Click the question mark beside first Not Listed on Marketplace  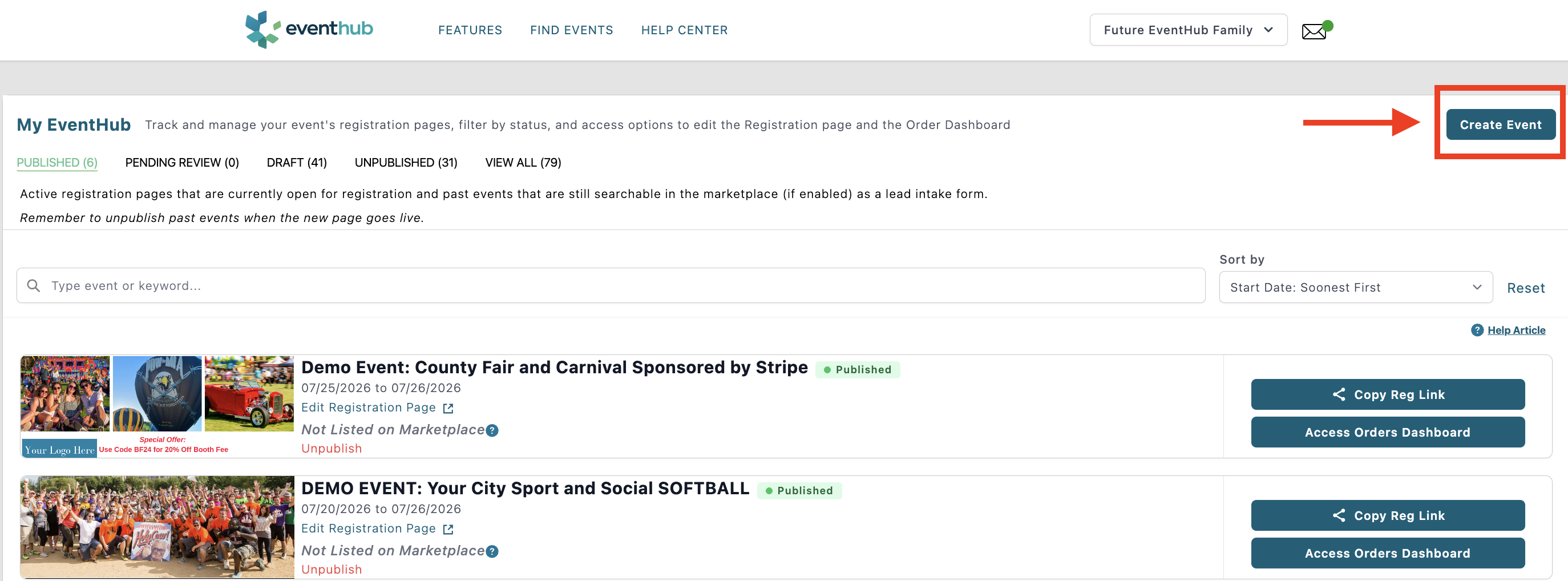tap(491, 430)
